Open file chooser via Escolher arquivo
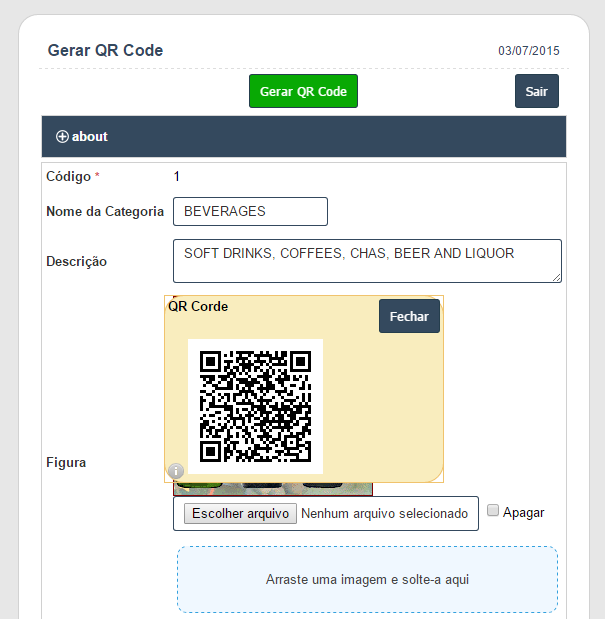The image size is (605, 619). click(240, 513)
